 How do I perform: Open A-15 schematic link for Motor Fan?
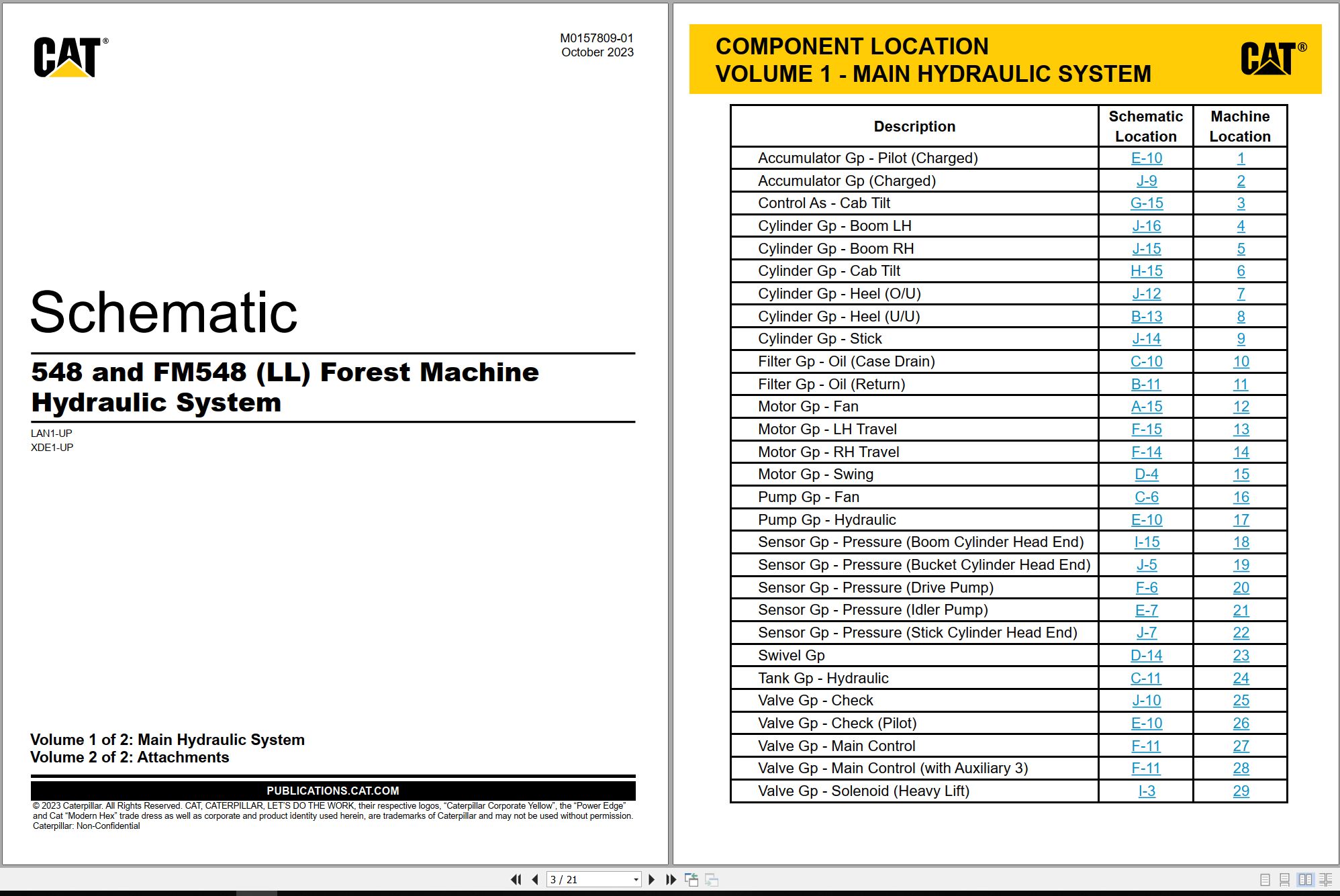(1146, 407)
